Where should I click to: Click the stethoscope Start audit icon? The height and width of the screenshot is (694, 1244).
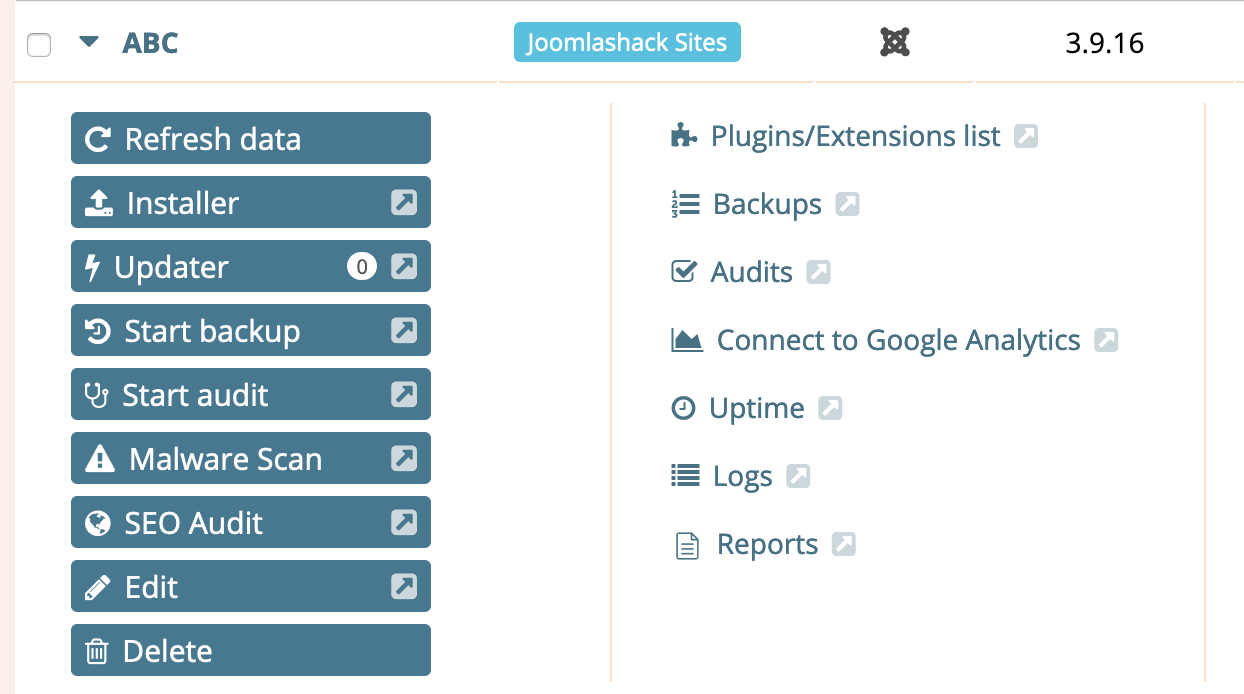coord(97,396)
